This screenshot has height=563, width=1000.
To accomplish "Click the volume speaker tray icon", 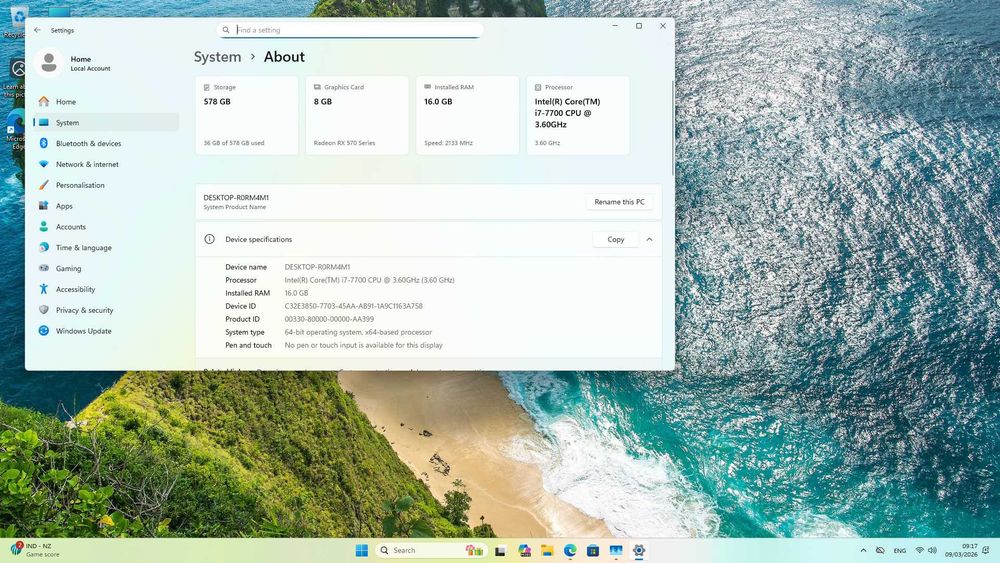I will 932,550.
